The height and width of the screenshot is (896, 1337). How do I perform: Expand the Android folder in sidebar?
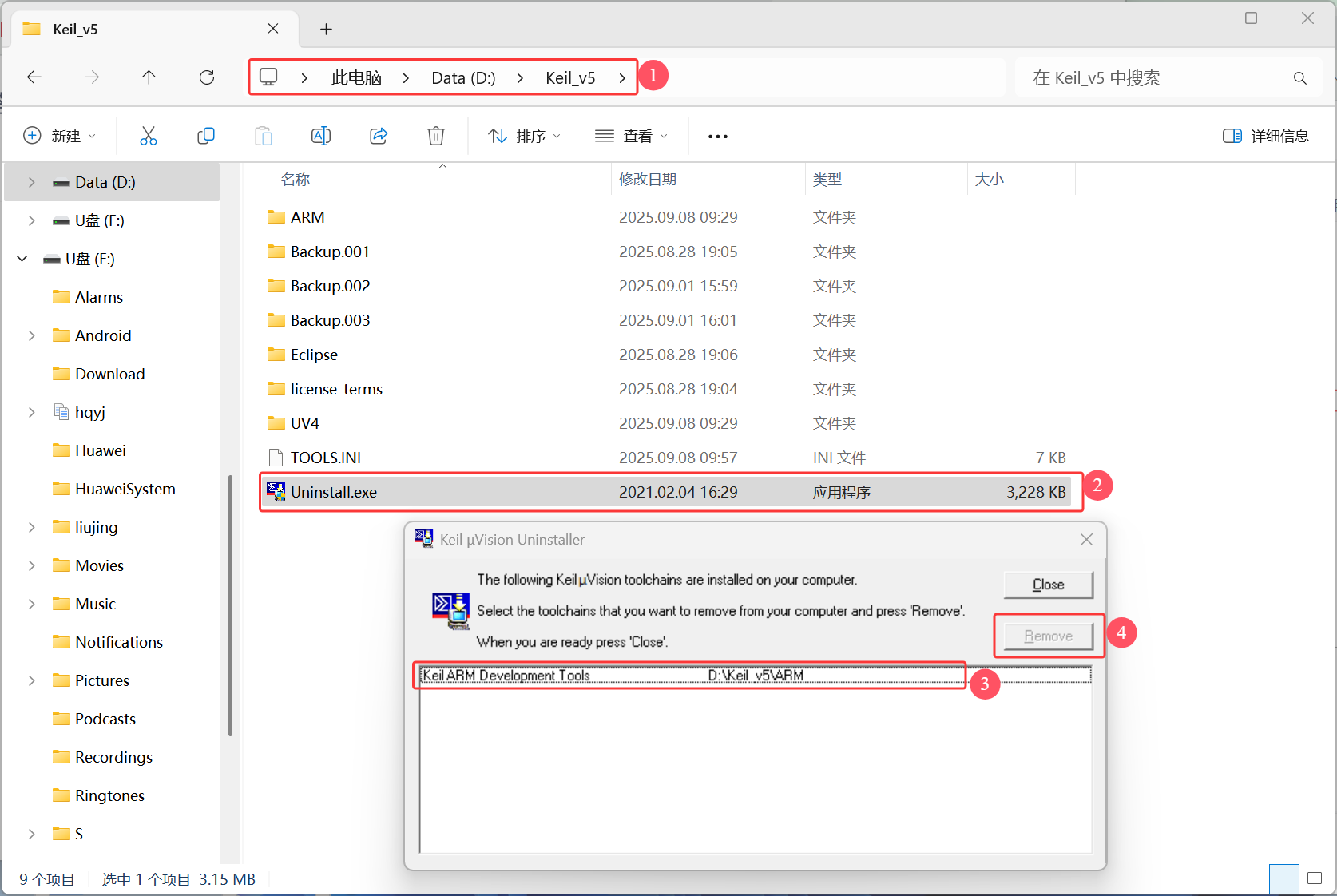coord(32,335)
